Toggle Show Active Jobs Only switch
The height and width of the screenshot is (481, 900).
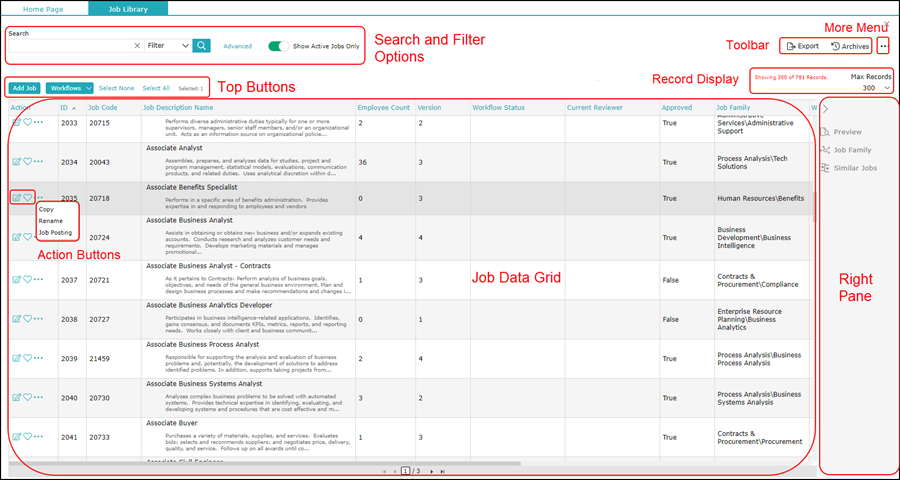coord(278,46)
